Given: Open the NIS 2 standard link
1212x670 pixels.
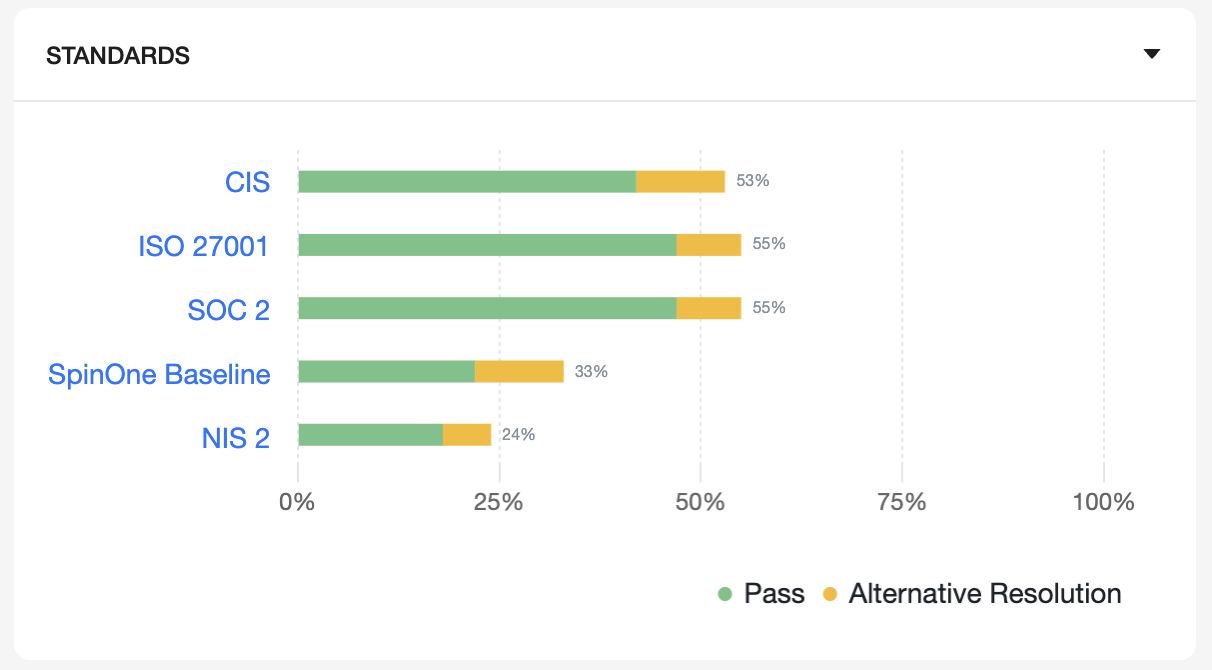Looking at the screenshot, I should coord(236,437).
